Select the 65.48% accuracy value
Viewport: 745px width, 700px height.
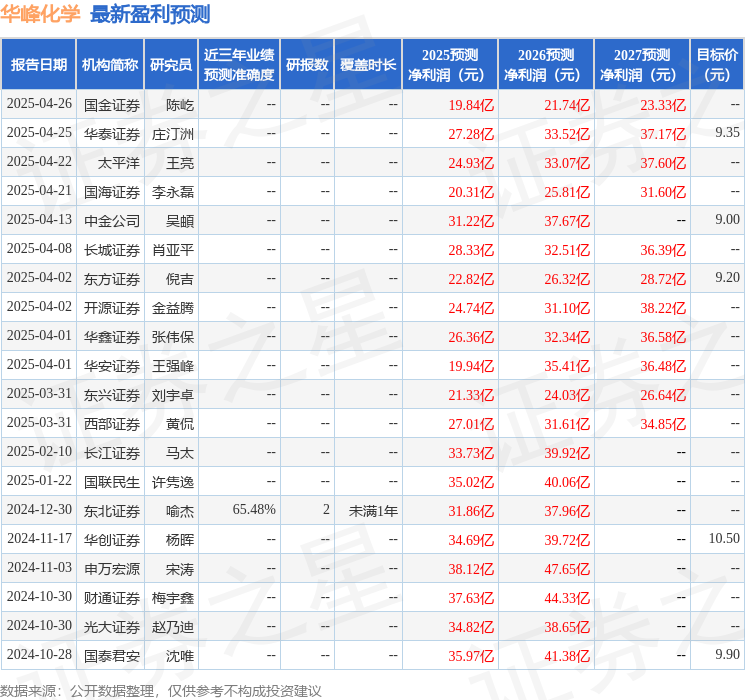(x=254, y=509)
